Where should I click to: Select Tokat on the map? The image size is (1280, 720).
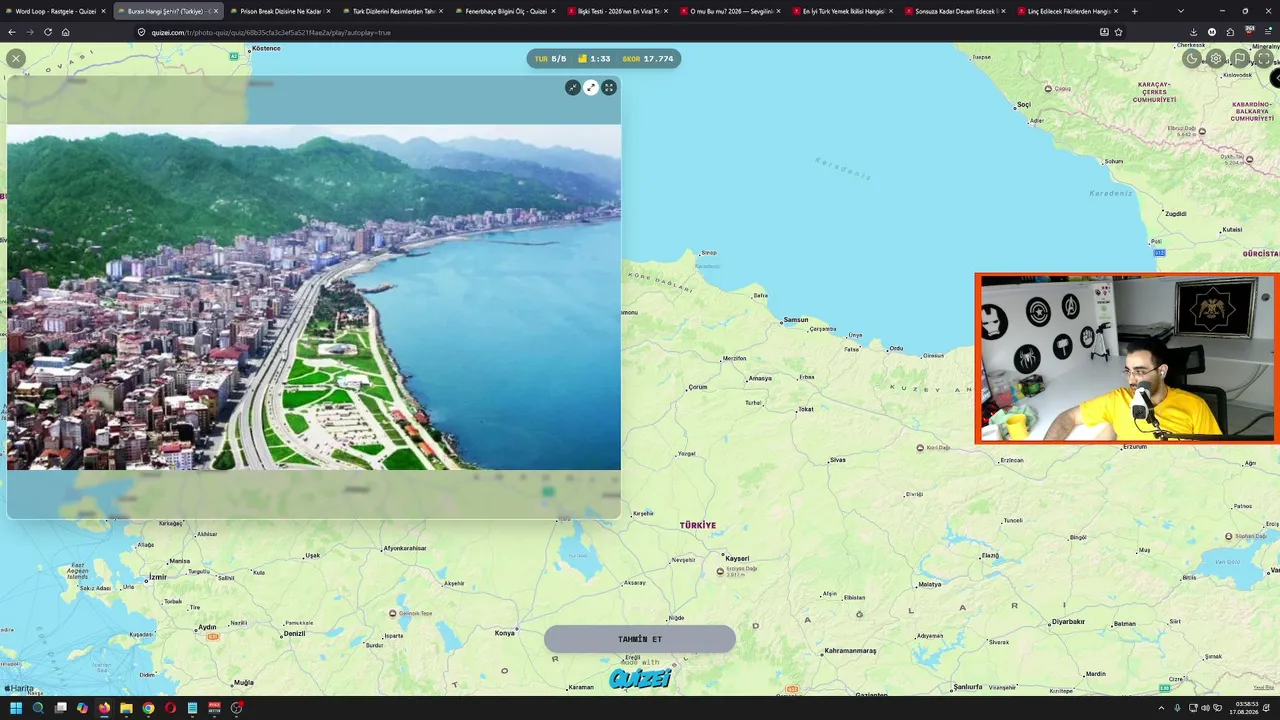805,409
